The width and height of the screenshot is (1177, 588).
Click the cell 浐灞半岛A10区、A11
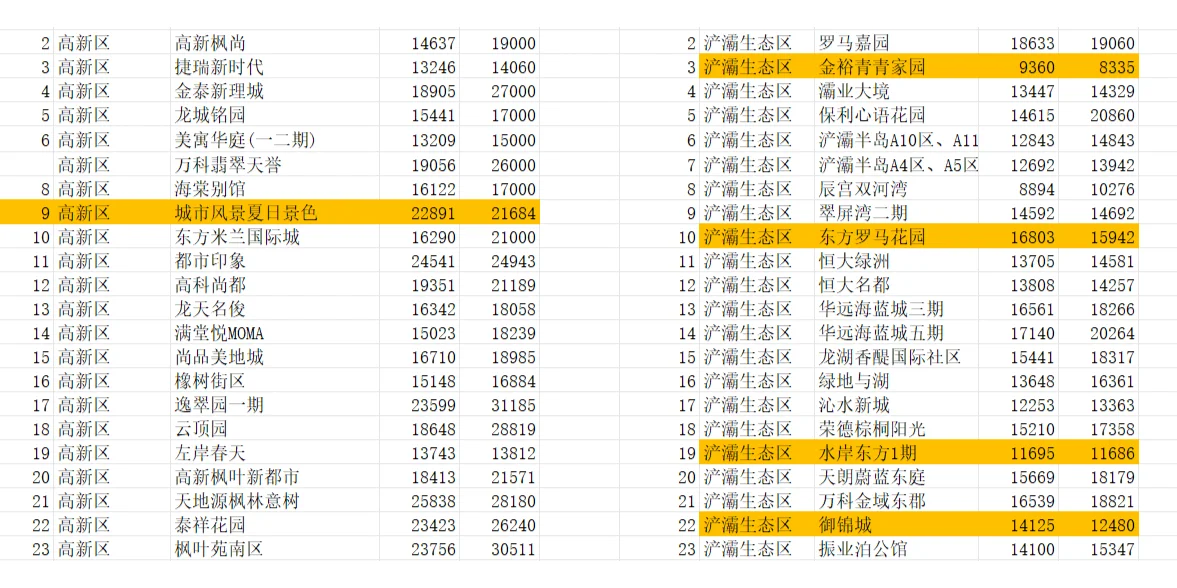(x=896, y=140)
